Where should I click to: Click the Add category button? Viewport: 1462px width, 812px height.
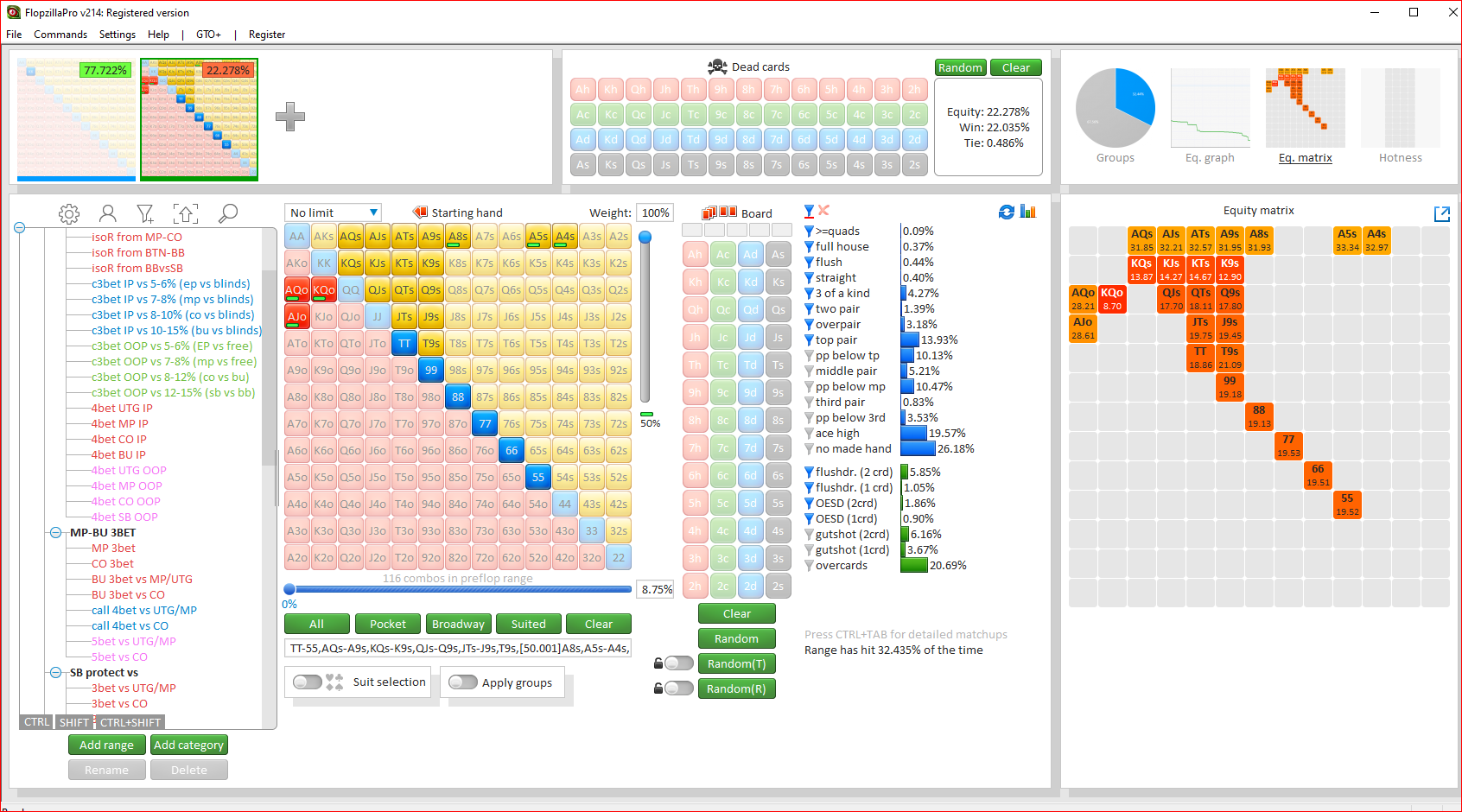click(189, 745)
